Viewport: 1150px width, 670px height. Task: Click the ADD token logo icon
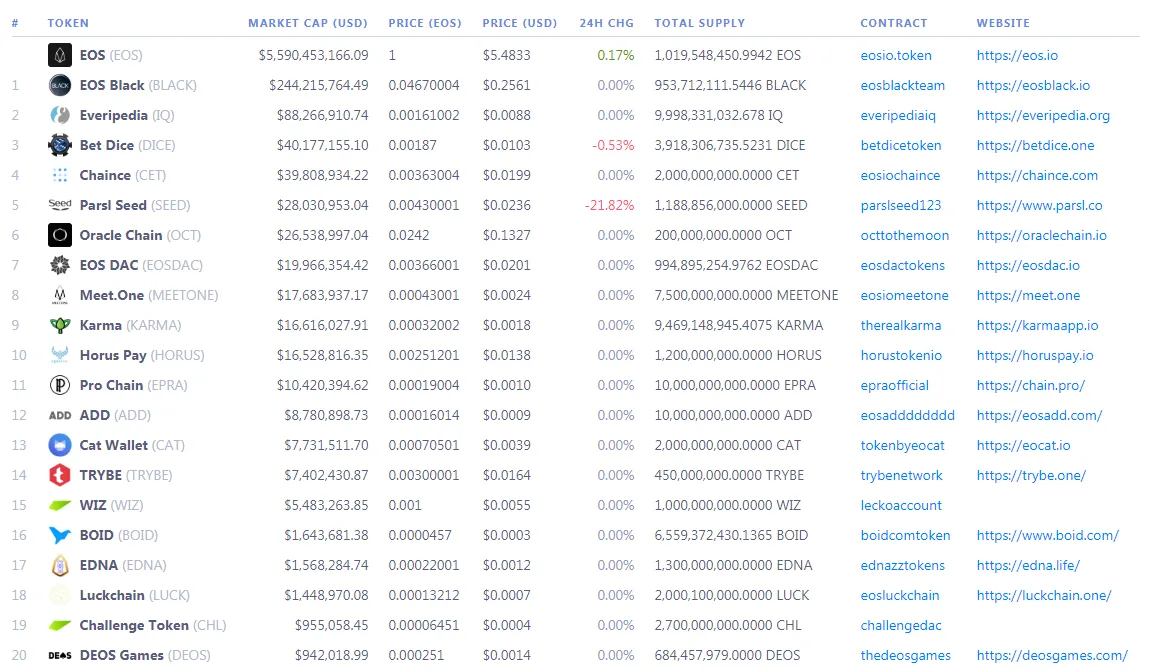pyautogui.click(x=59, y=415)
